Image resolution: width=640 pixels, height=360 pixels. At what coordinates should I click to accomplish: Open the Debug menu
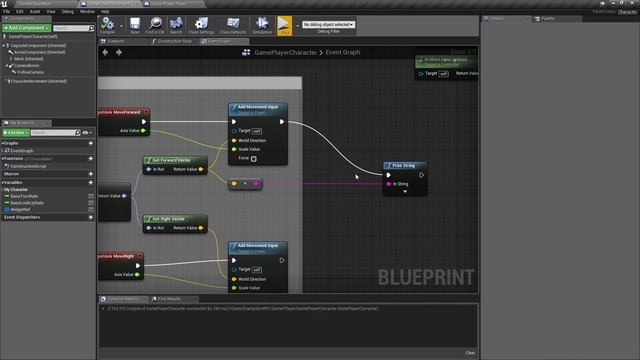[68, 11]
